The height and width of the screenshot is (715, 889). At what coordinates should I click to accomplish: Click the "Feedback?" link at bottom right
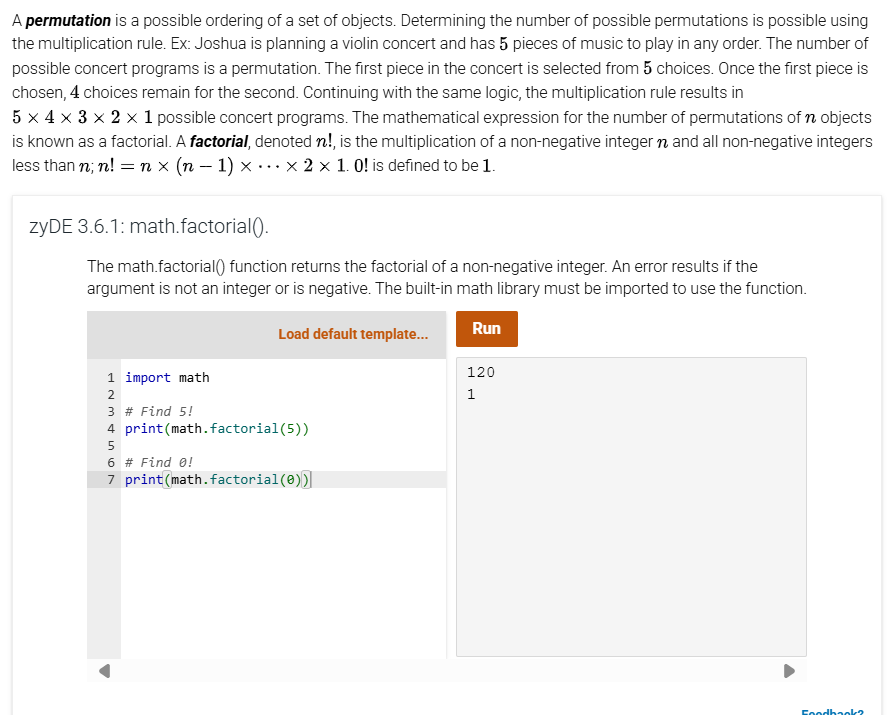(832, 711)
